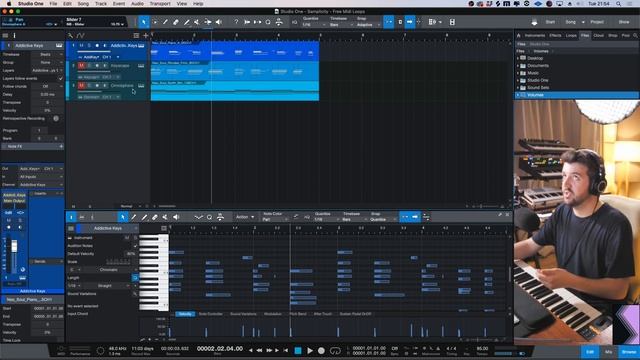Open Note Color Part dropdown
This screenshot has width=640, height=360.
pyautogui.click(x=275, y=220)
